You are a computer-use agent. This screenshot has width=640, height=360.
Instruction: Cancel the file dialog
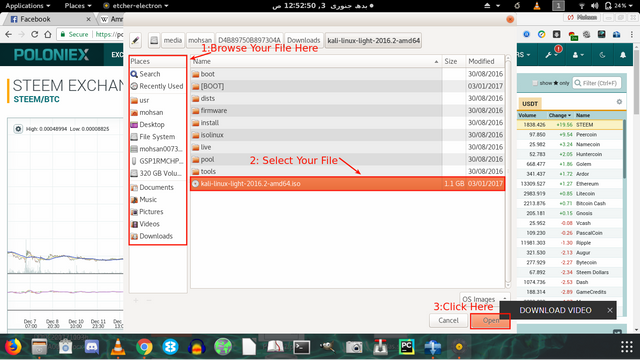448,320
